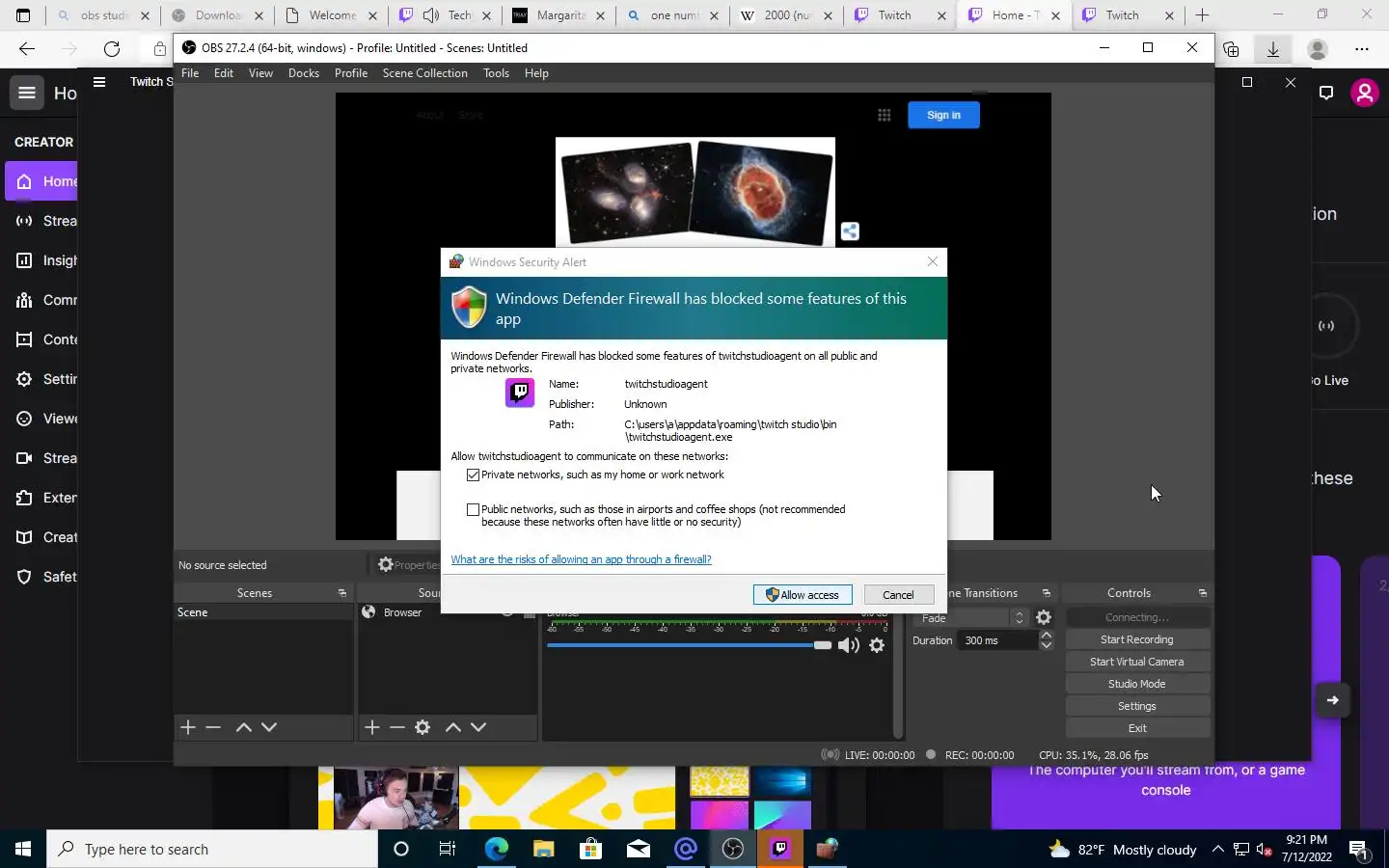Open Microsoft Edge from the taskbar

(496, 849)
